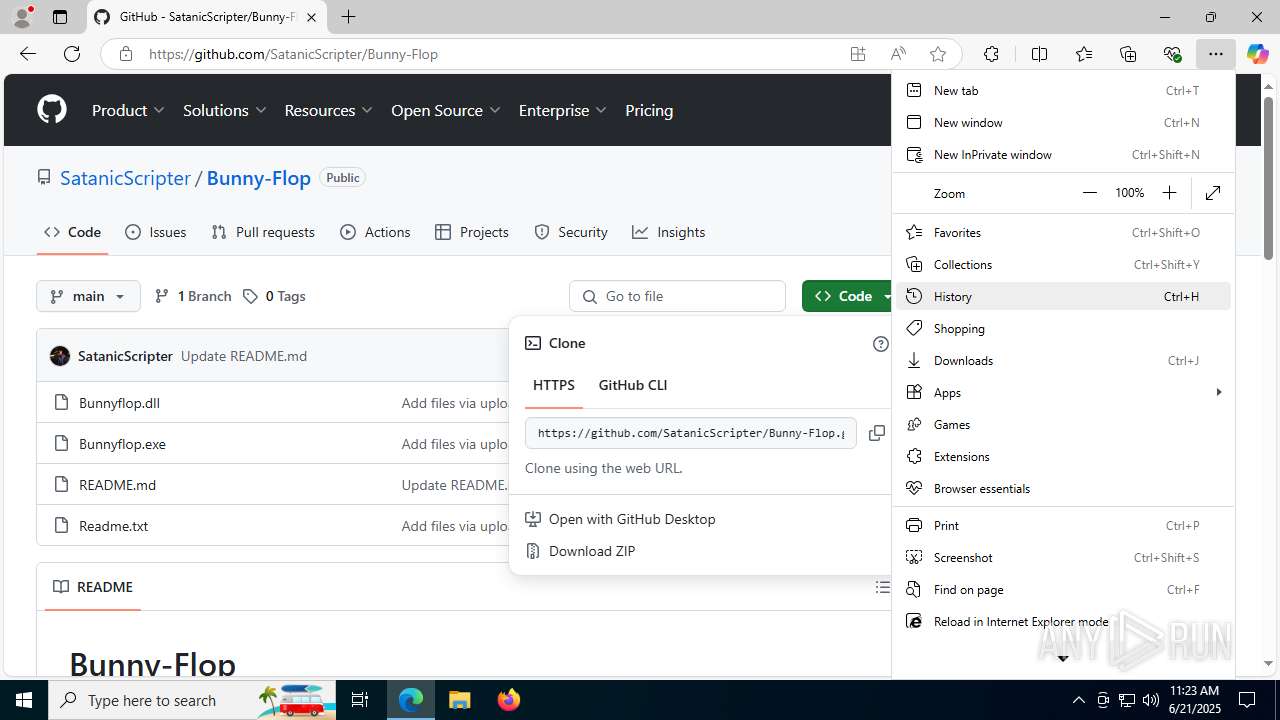The image size is (1280, 720).
Task: Open the Favorites list toolbar icon
Action: pyautogui.click(x=1084, y=54)
